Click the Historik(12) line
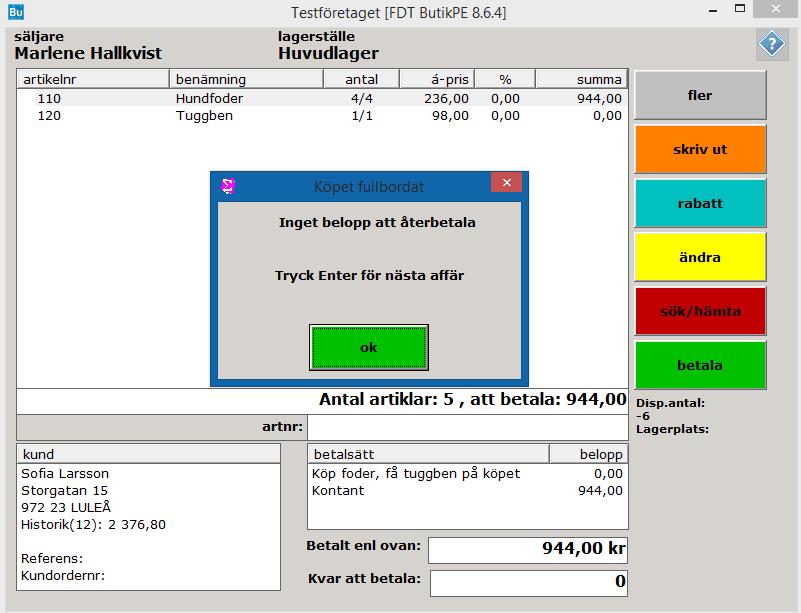801x613 pixels. [93, 525]
